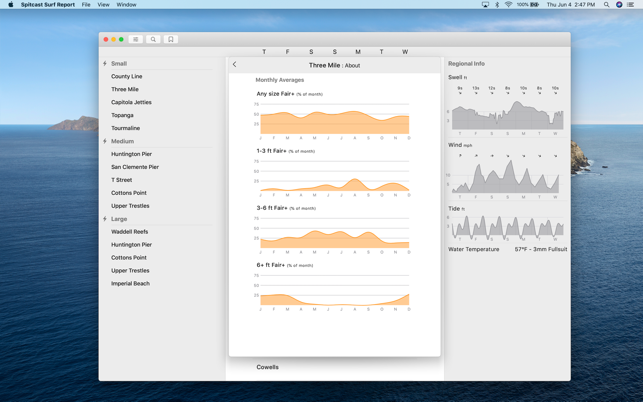643x402 pixels.
Task: Click the Swell regional chart
Action: tap(507, 112)
